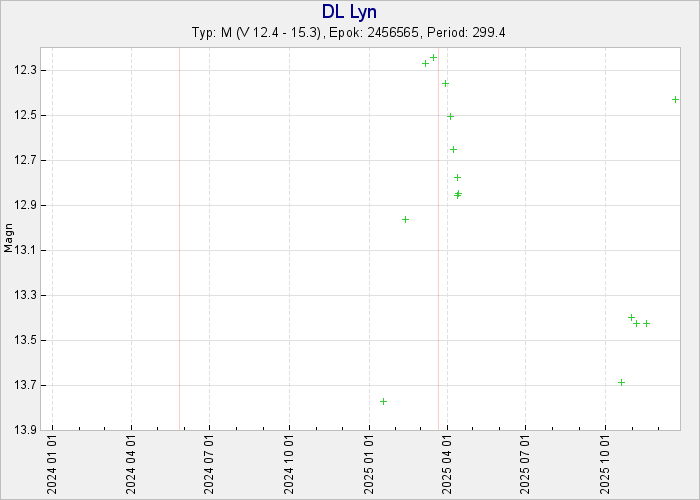This screenshot has height=500, width=700.
Task: Select the gray data point near magnitude 12.96
Action: point(405,219)
